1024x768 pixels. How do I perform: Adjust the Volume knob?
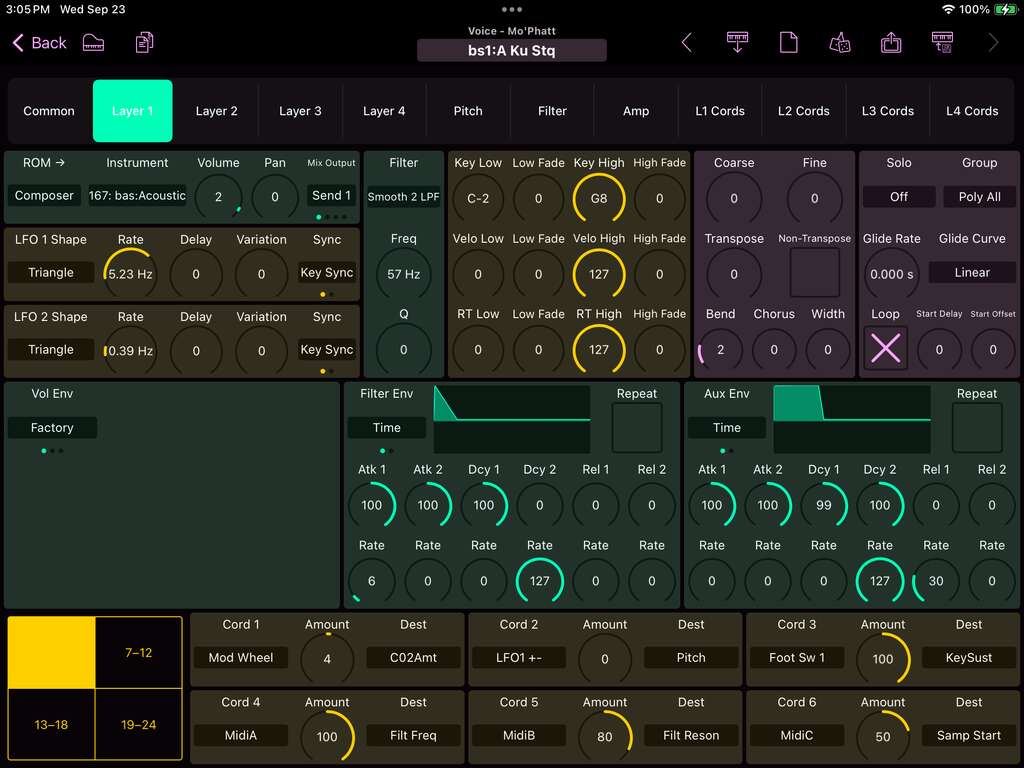pyautogui.click(x=218, y=197)
